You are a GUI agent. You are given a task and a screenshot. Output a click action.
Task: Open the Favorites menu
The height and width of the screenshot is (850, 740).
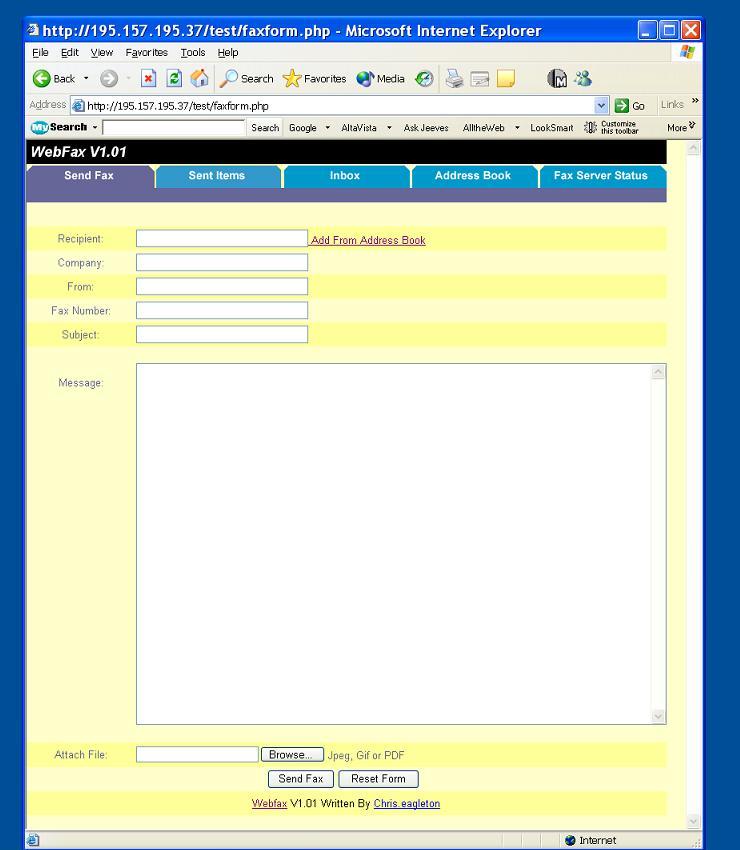(x=146, y=53)
